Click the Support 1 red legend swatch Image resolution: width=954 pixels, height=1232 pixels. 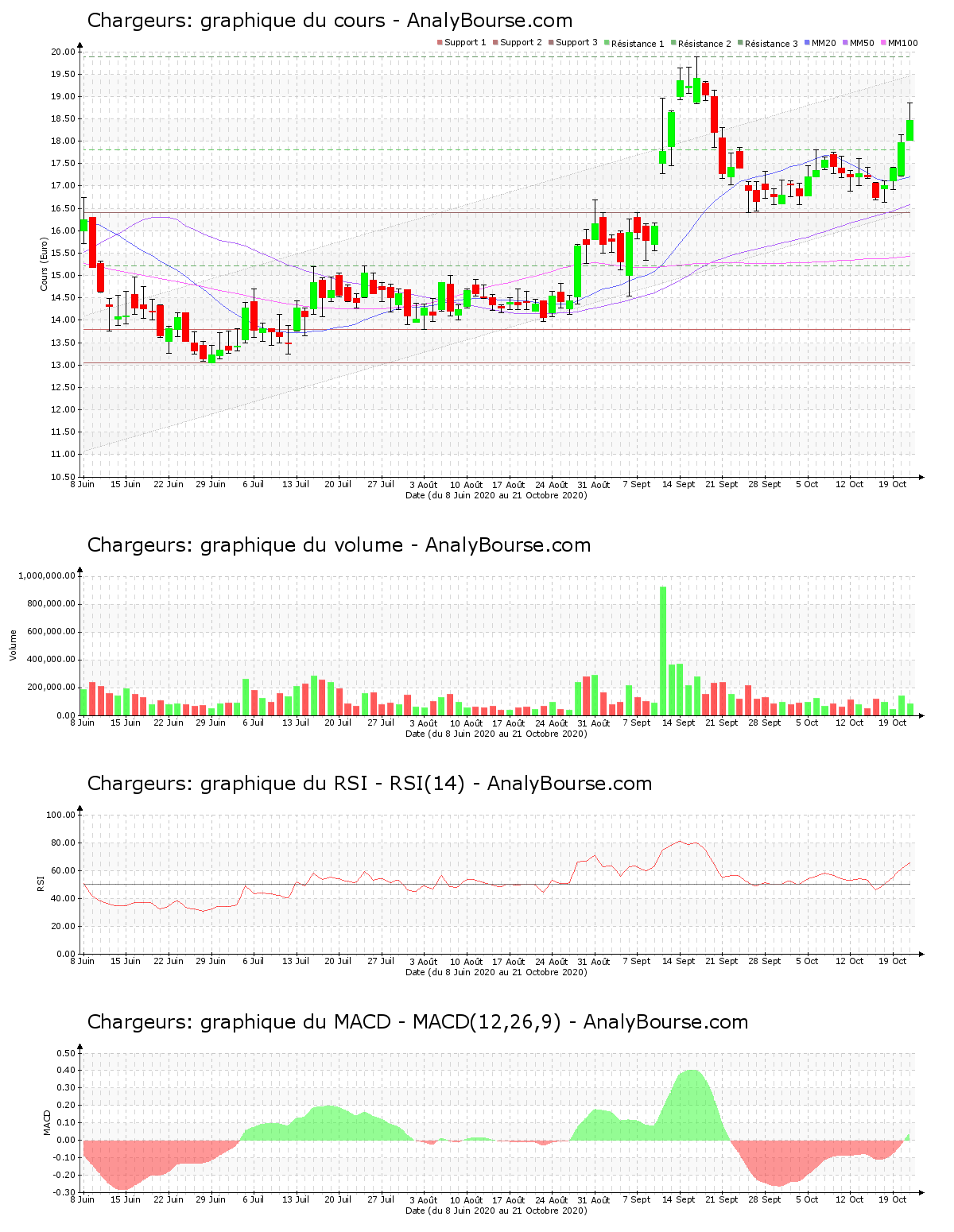(x=440, y=43)
